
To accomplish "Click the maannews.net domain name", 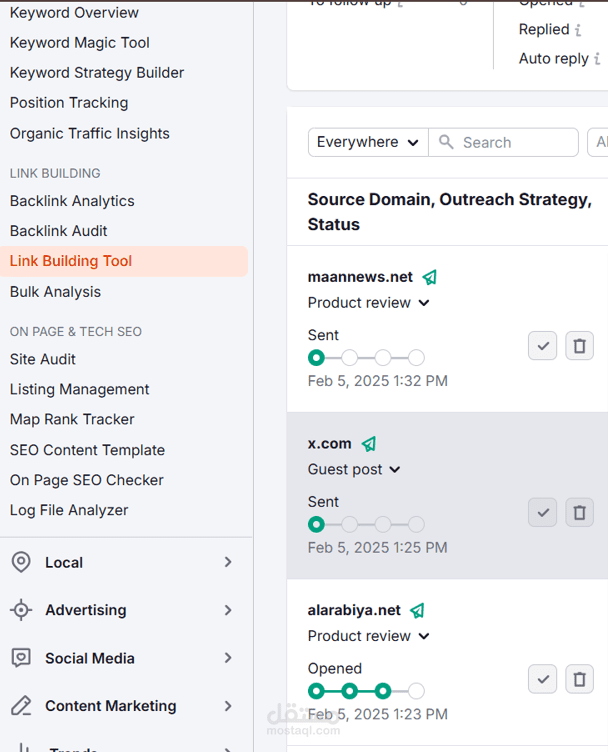I will [360, 277].
